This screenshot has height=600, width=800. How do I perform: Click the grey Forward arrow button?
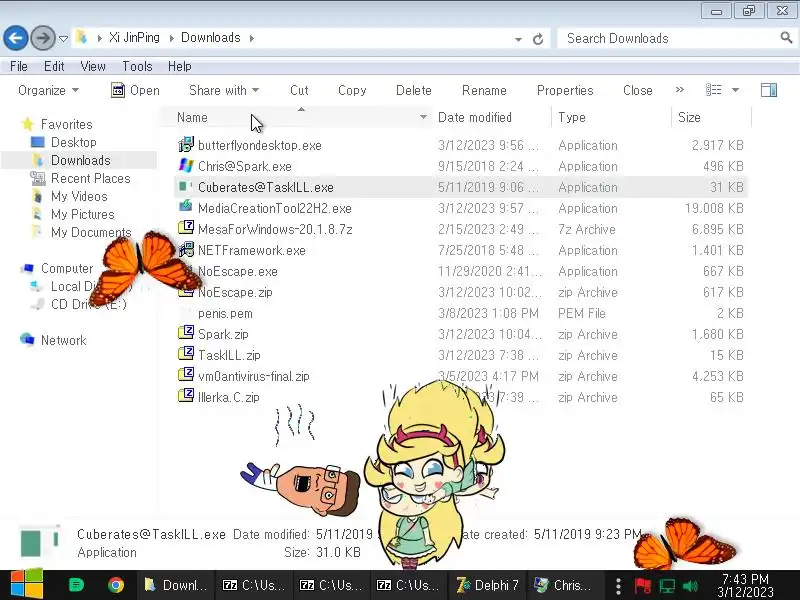43,38
